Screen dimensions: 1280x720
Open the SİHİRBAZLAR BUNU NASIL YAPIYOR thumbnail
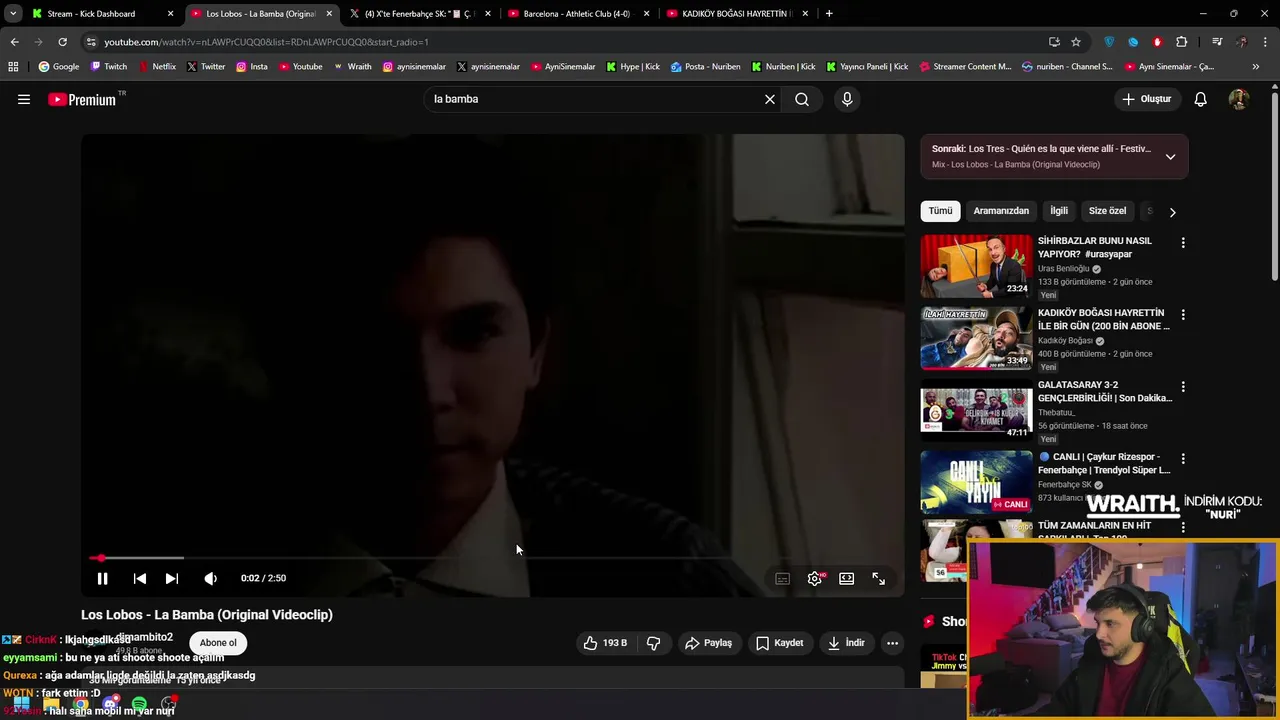coord(976,266)
